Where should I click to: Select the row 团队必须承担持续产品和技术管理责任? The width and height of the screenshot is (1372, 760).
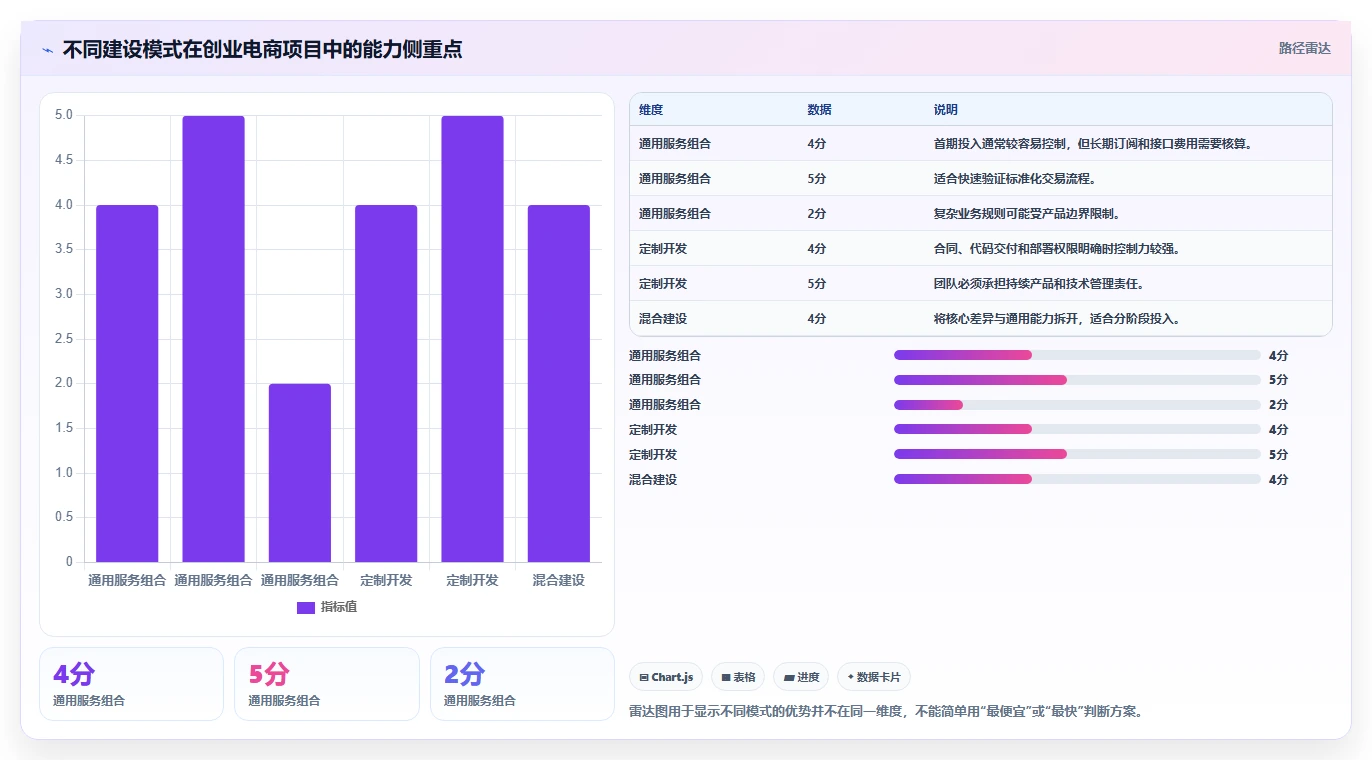coord(980,284)
